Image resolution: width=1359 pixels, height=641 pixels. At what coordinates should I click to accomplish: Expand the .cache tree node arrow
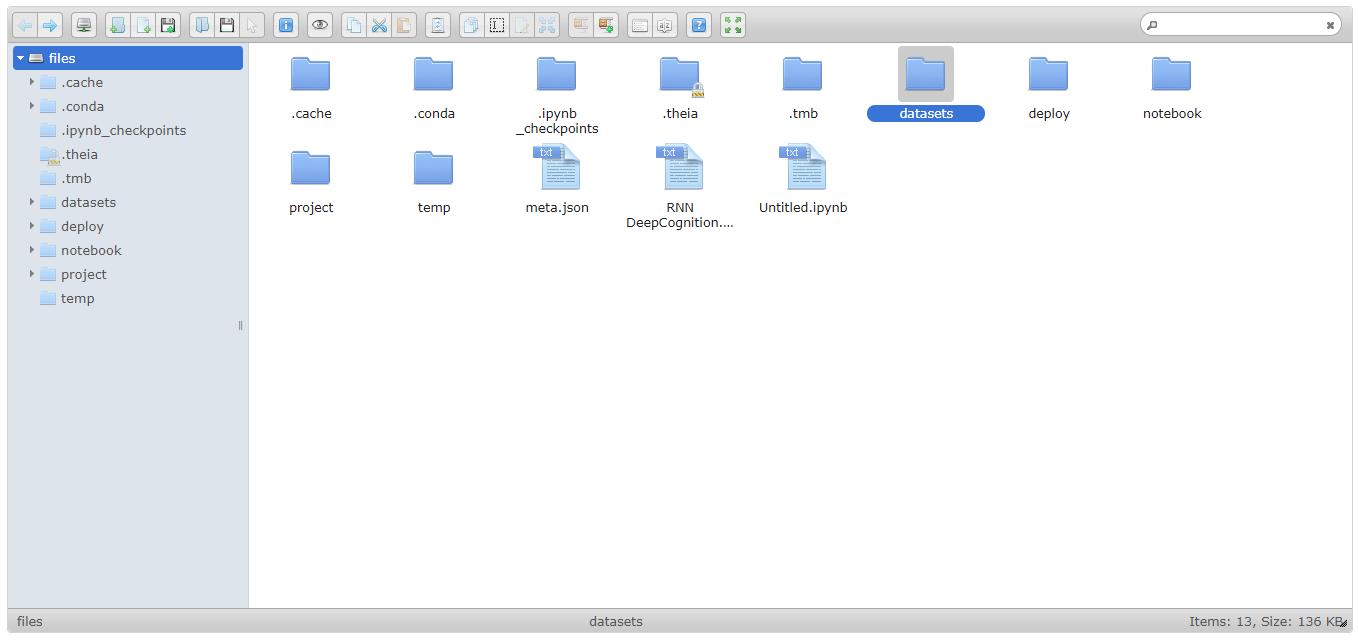pyautogui.click(x=32, y=82)
